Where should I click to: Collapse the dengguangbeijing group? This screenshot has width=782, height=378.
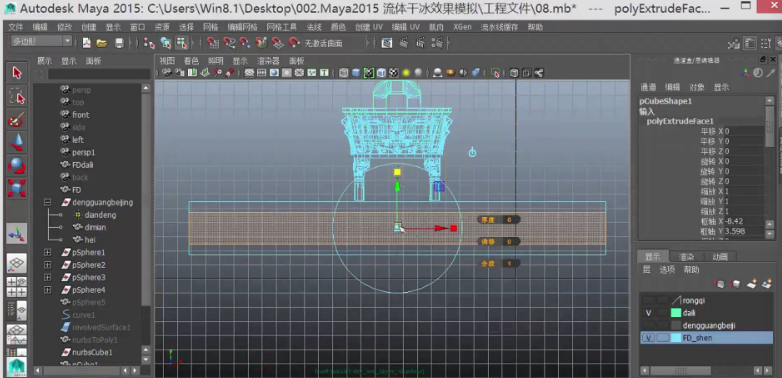tap(48, 202)
